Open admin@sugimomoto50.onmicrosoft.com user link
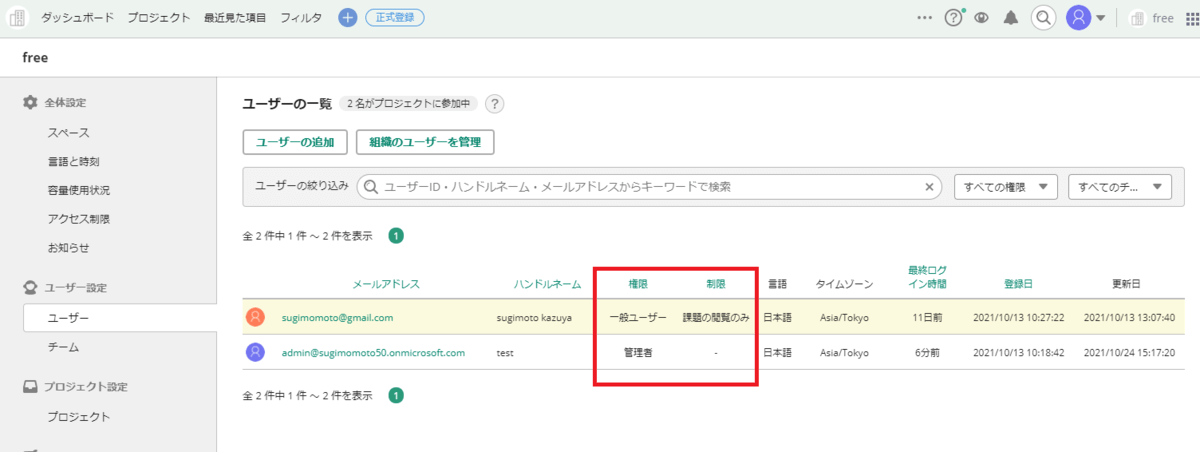 click(373, 352)
